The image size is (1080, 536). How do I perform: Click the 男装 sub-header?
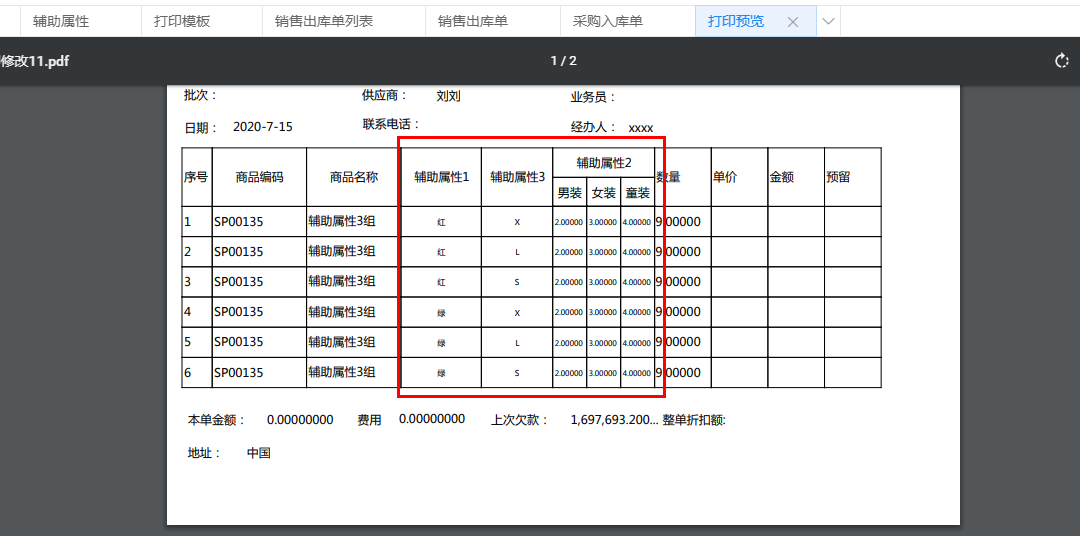click(x=570, y=193)
